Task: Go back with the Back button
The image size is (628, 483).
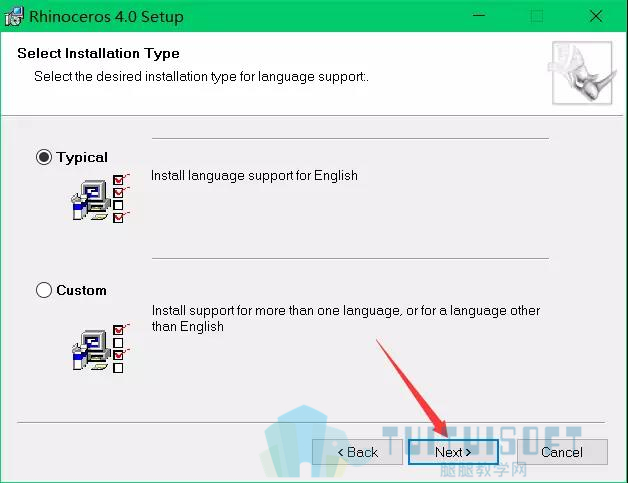Action: [x=357, y=452]
